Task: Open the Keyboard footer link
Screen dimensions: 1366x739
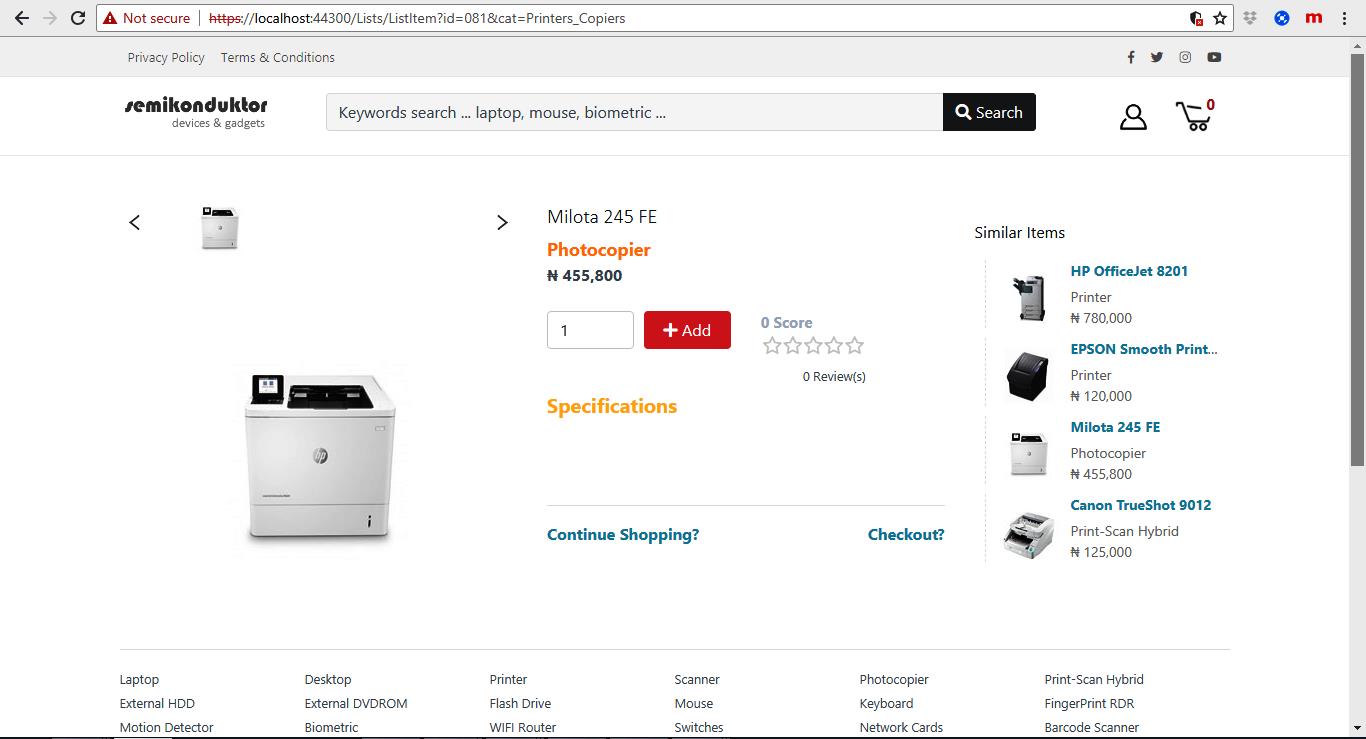Action: pyautogui.click(x=886, y=704)
